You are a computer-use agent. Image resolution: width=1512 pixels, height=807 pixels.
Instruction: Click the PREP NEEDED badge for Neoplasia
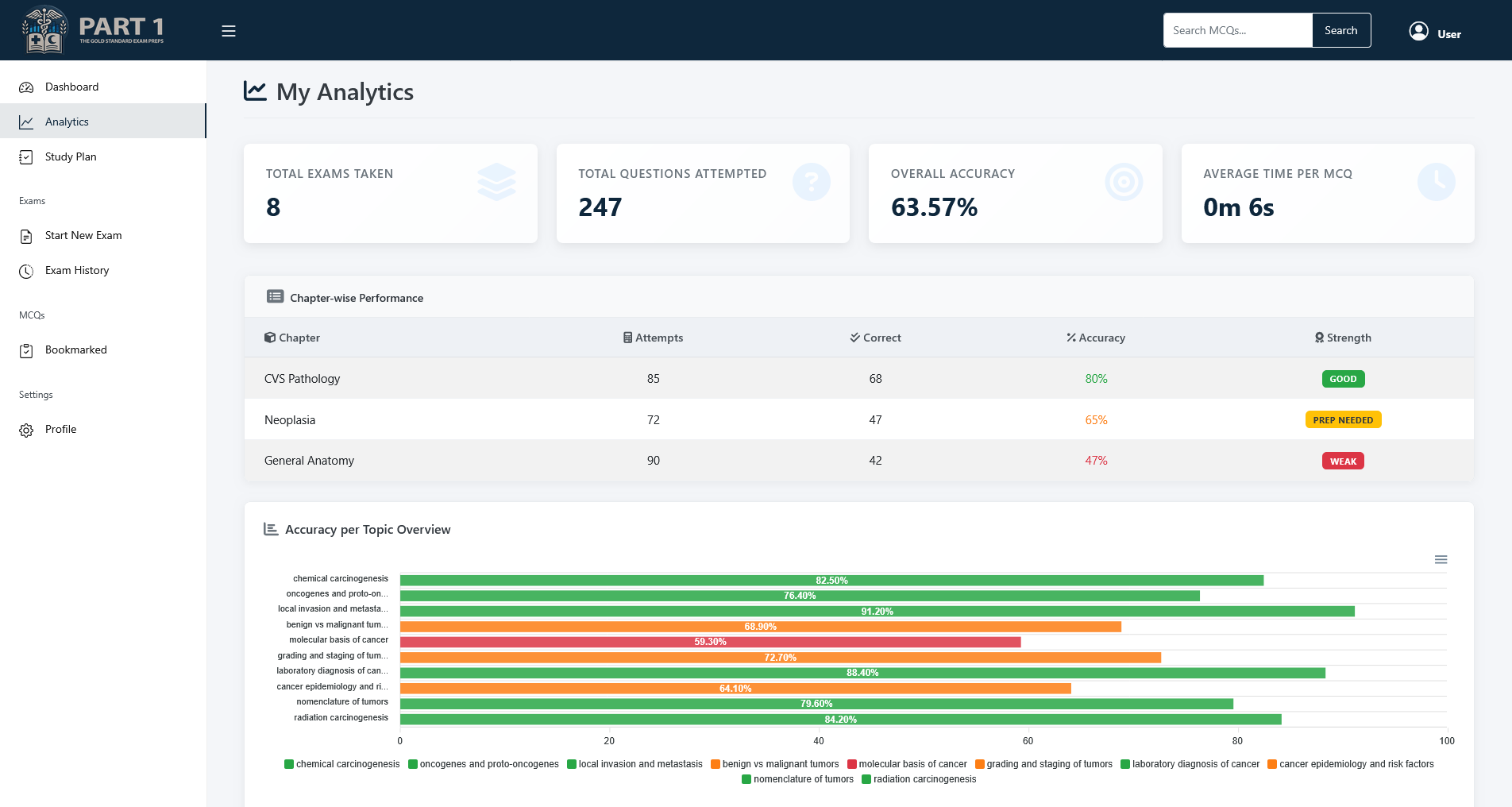[x=1343, y=420]
